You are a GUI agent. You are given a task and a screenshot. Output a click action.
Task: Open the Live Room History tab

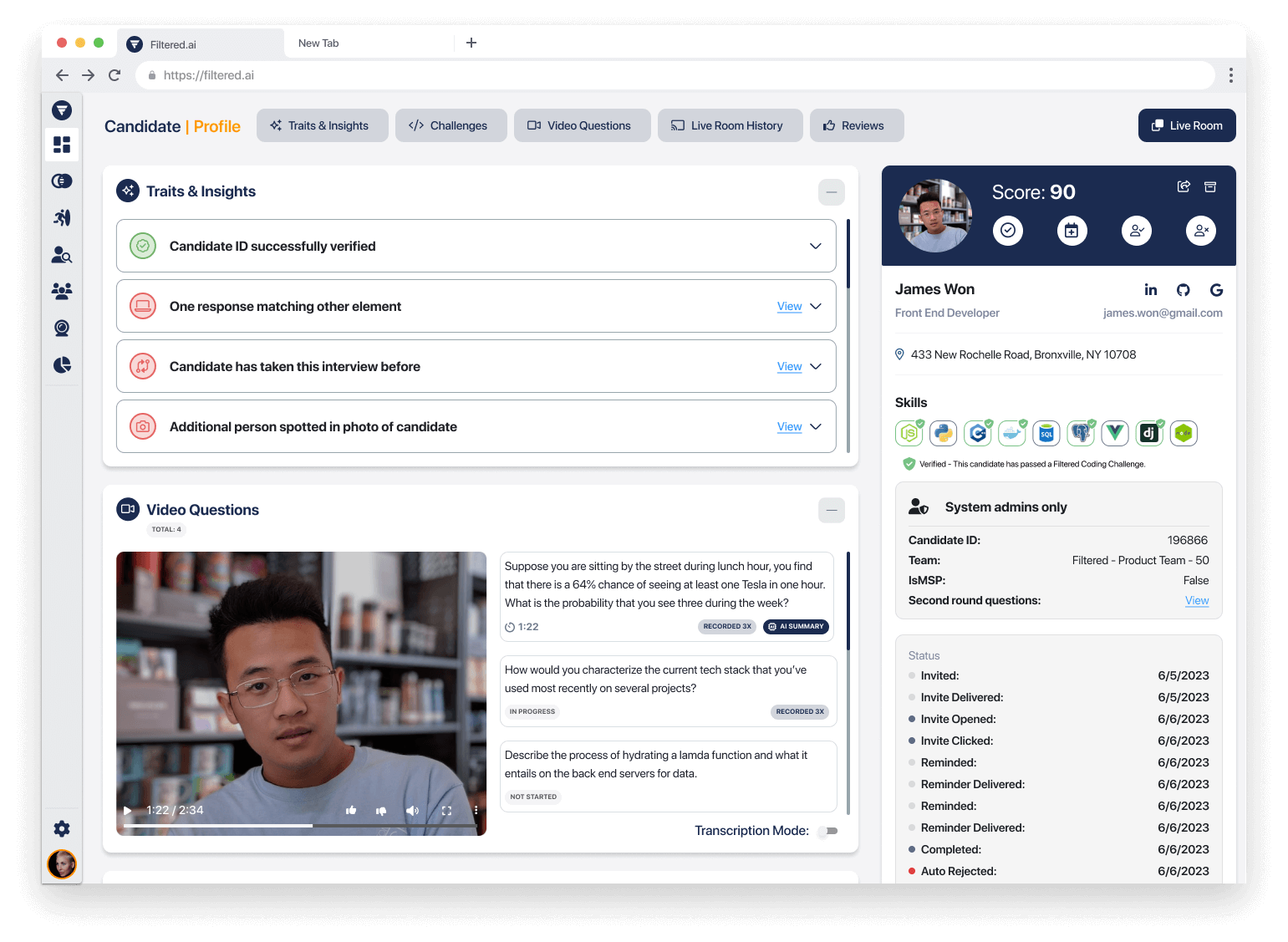(x=730, y=125)
